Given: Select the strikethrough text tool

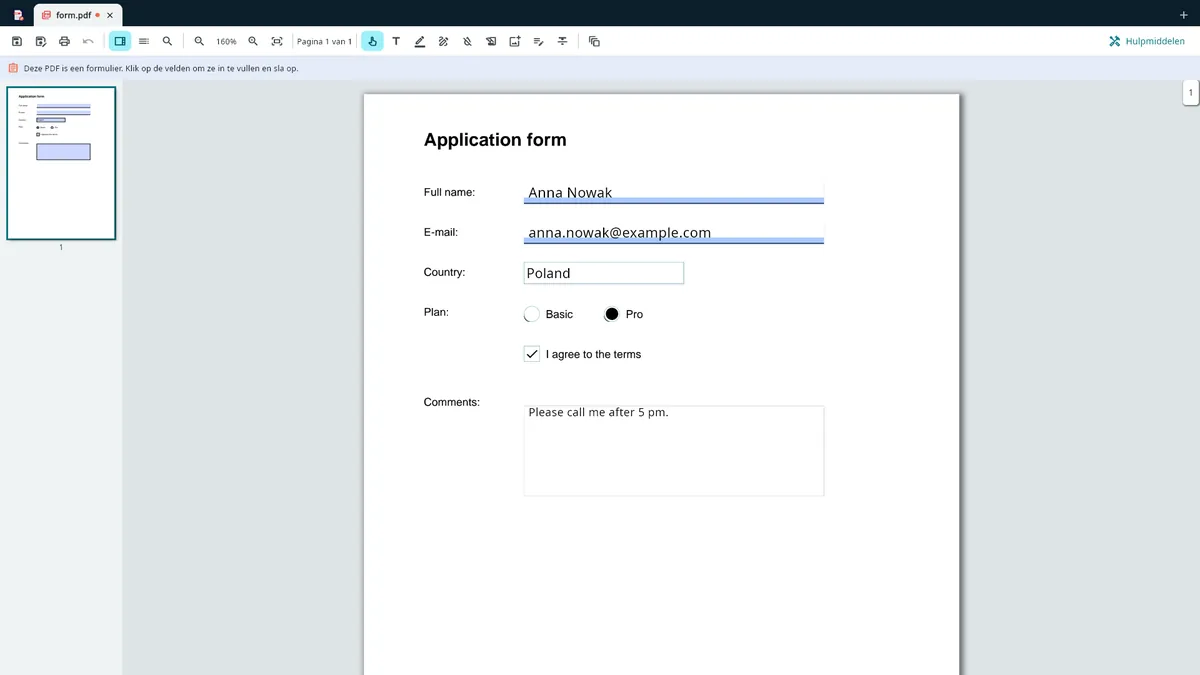Looking at the screenshot, I should point(563,41).
